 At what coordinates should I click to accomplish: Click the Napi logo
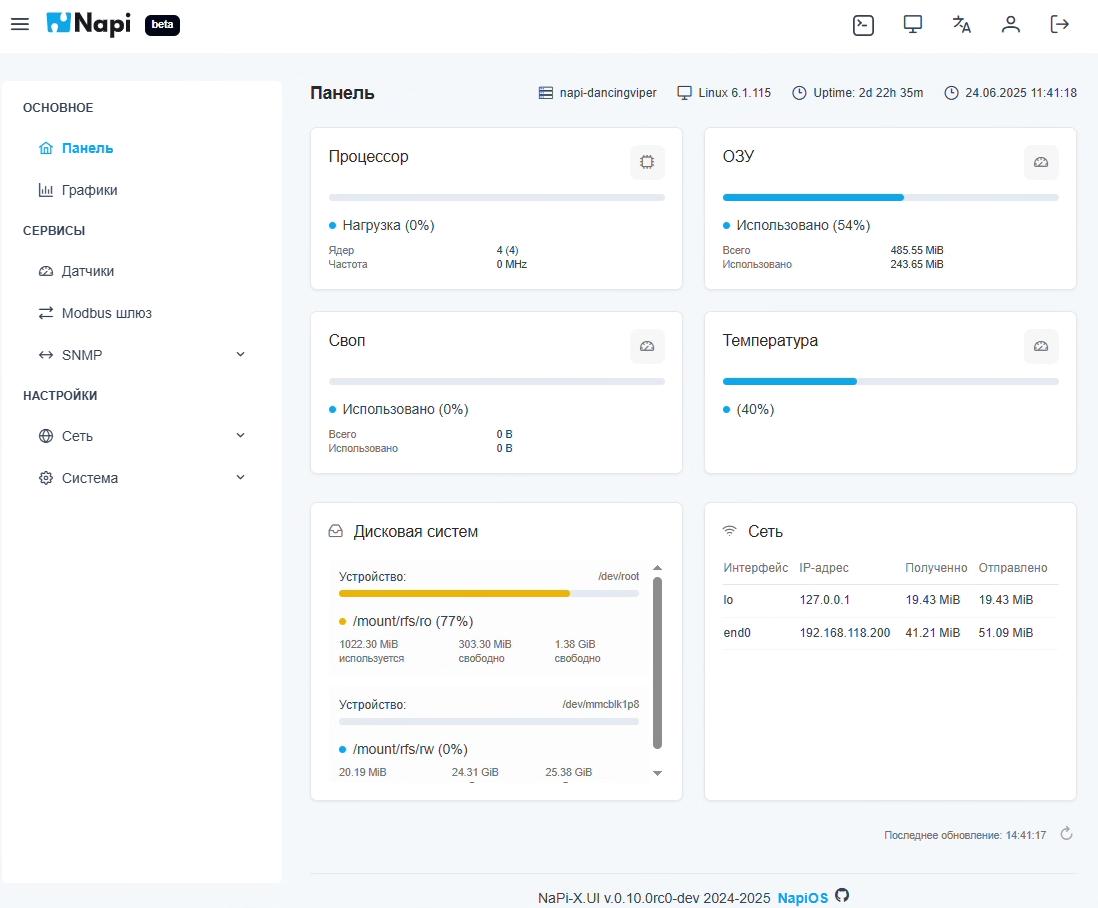(89, 24)
